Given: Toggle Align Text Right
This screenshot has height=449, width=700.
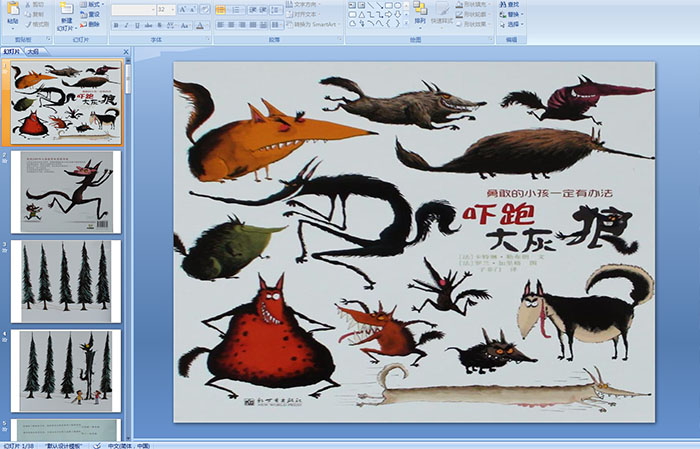Looking at the screenshot, I should 242,25.
